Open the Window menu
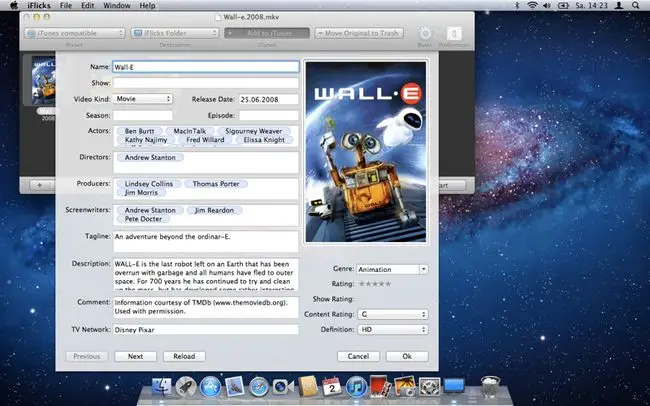 coord(116,5)
